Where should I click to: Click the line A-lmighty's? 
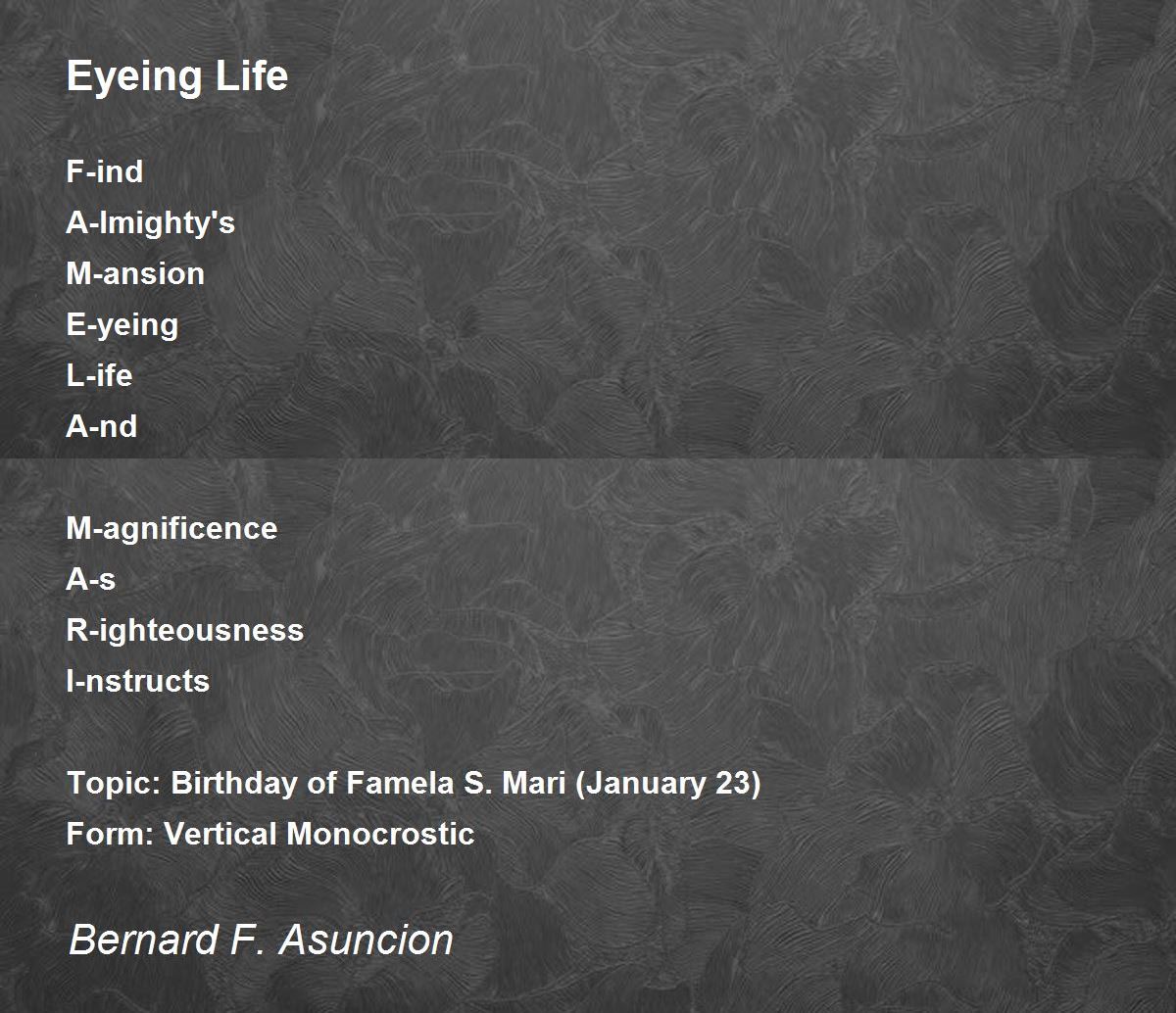[x=151, y=223]
